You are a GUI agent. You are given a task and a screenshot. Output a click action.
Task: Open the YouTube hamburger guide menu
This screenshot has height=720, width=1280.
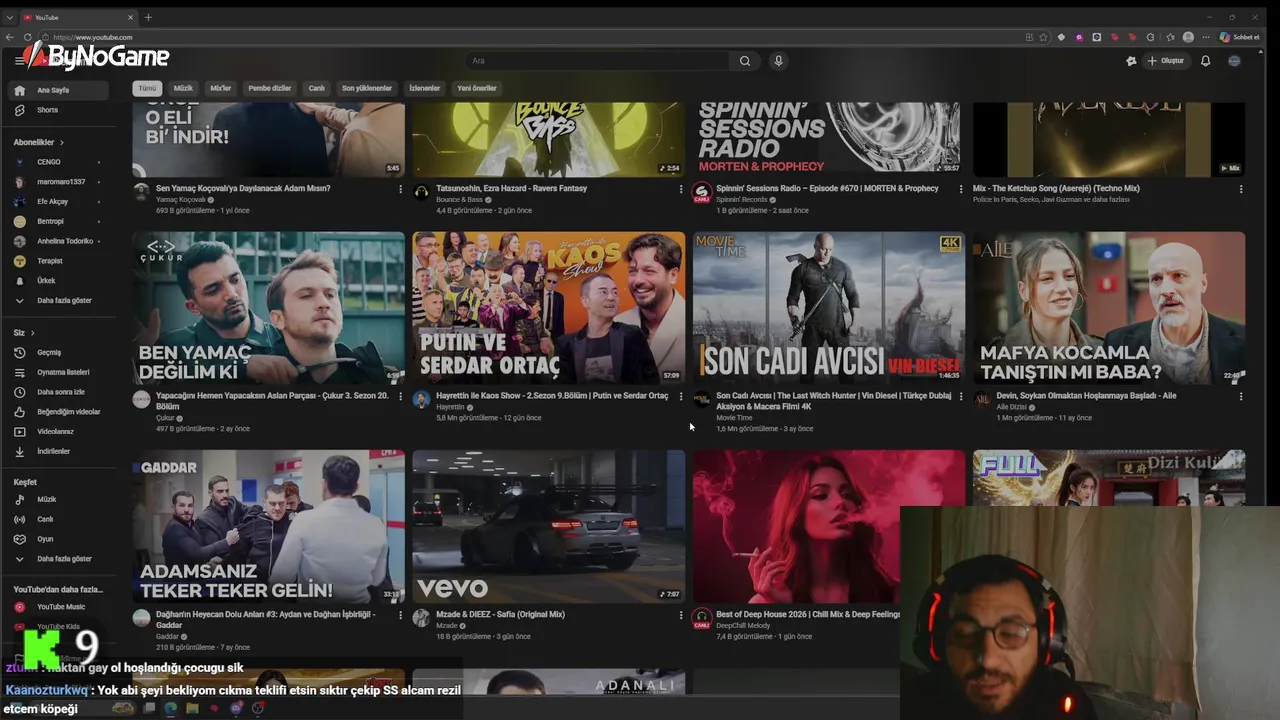click(x=19, y=61)
